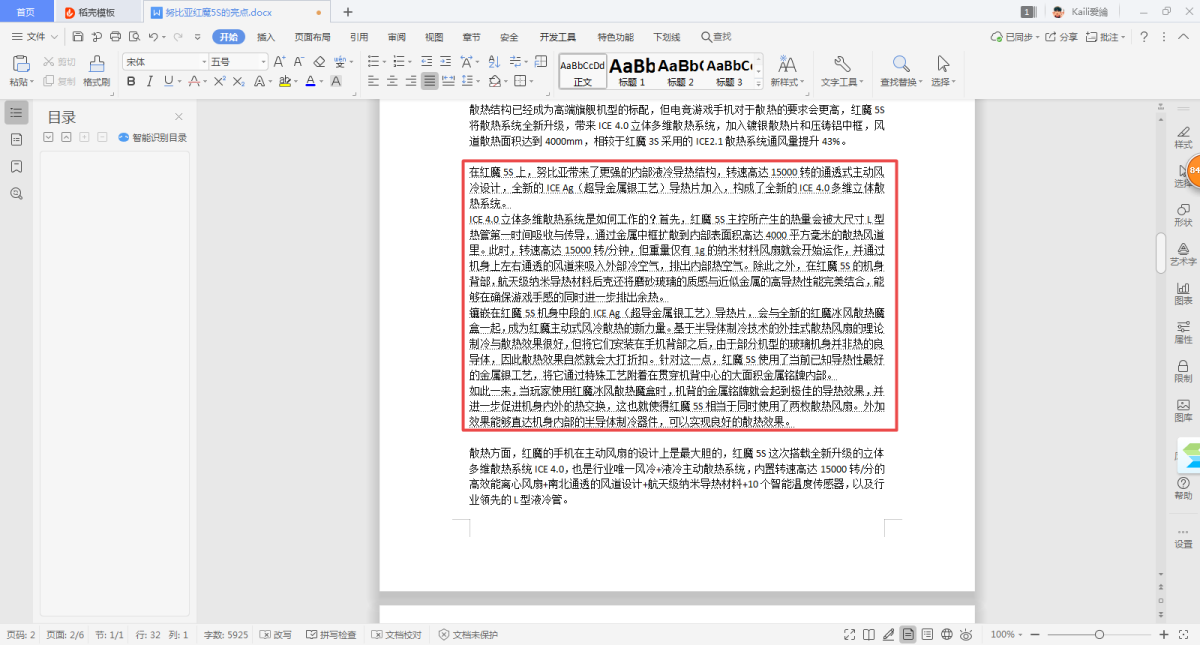The height and width of the screenshot is (645, 1200).
Task: Open the font name dropdown showing 宋体
Action: (164, 61)
